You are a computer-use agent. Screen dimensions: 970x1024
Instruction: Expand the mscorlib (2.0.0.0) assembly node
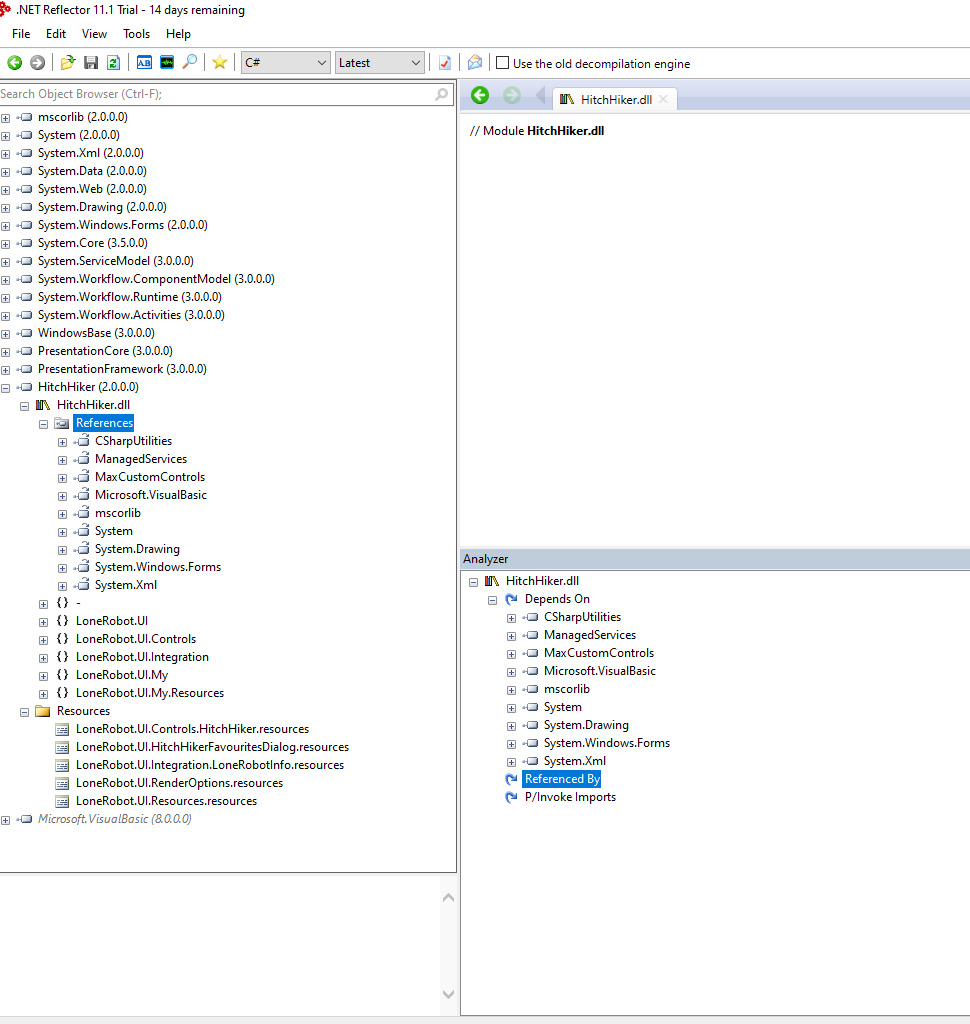point(5,118)
